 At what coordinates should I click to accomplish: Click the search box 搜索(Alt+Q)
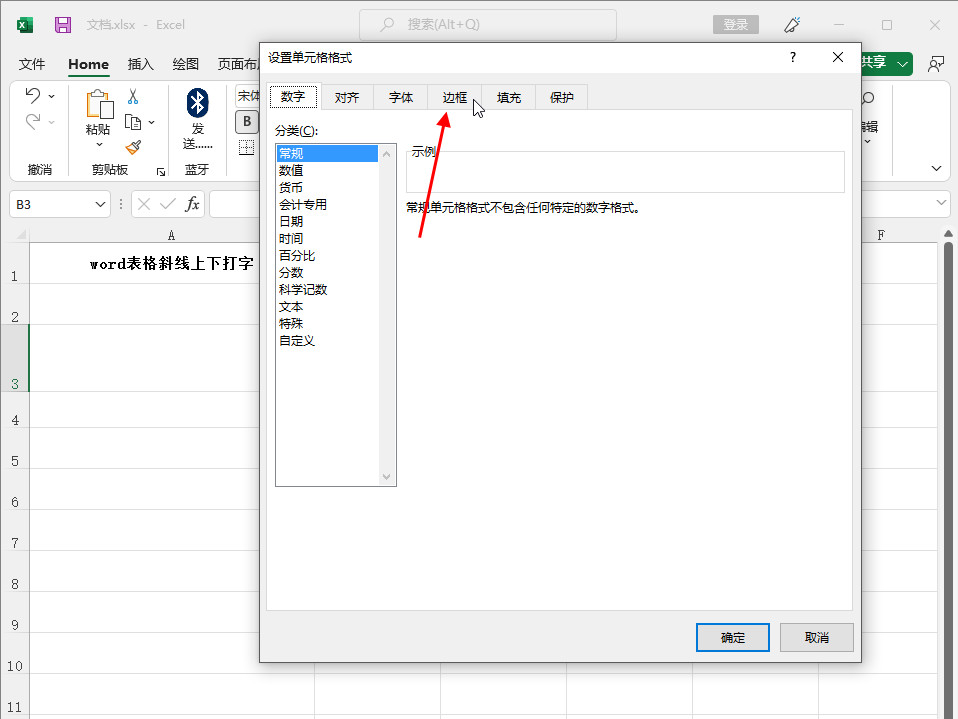click(488, 24)
